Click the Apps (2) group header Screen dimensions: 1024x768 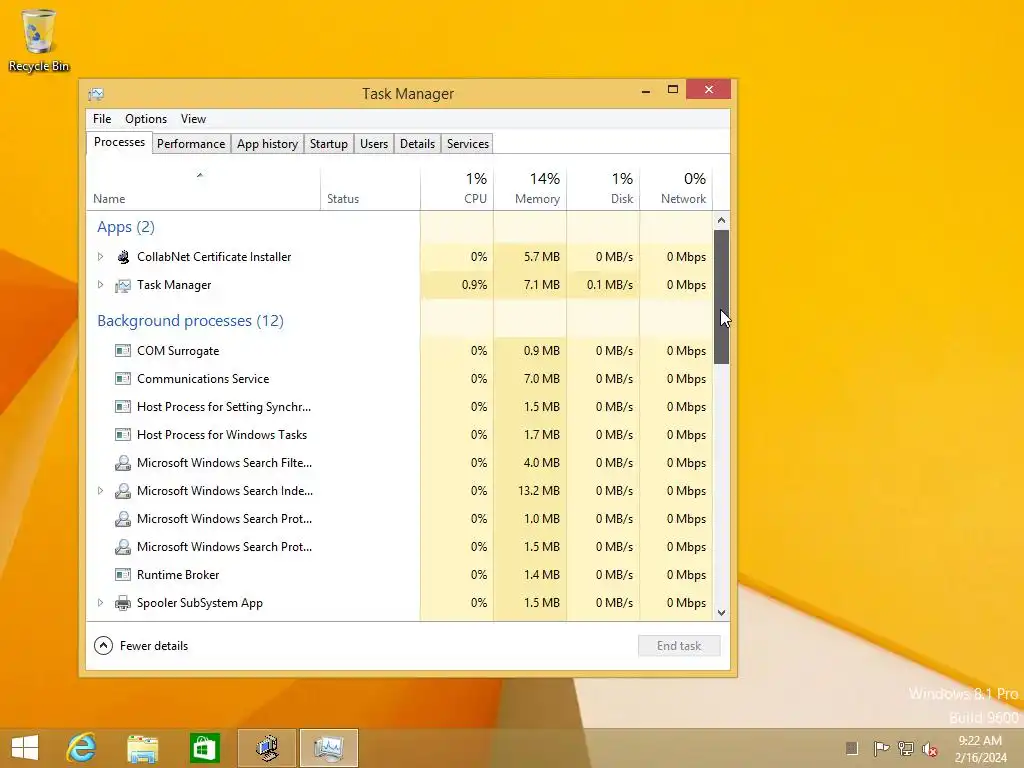[x=126, y=227]
